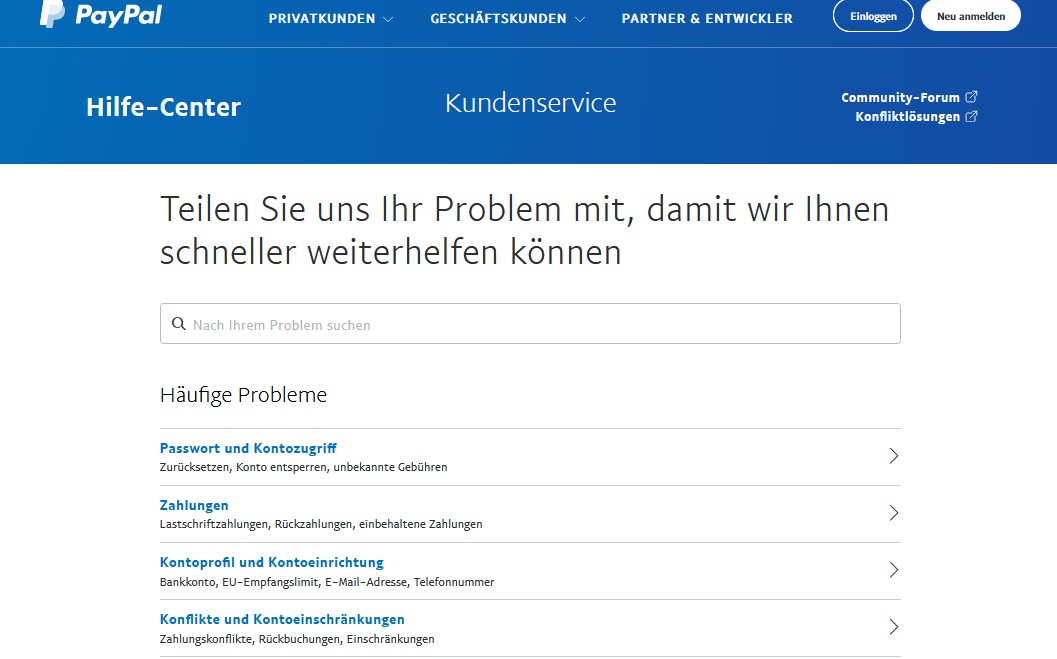
Task: Expand the Privatkunden dropdown chevron
Action: click(x=388, y=20)
